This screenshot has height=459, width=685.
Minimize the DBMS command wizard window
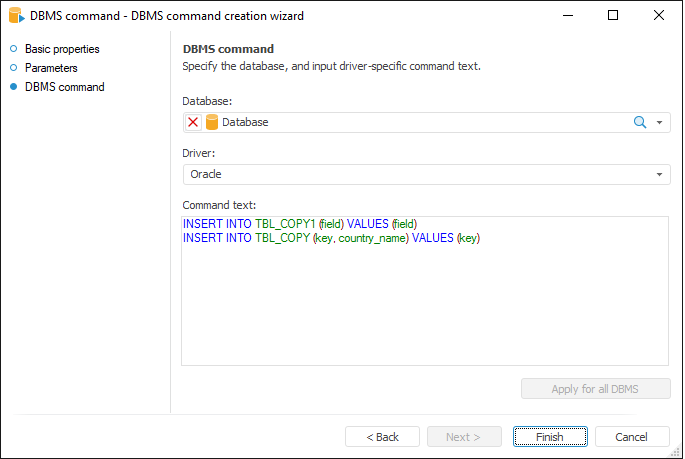(568, 16)
